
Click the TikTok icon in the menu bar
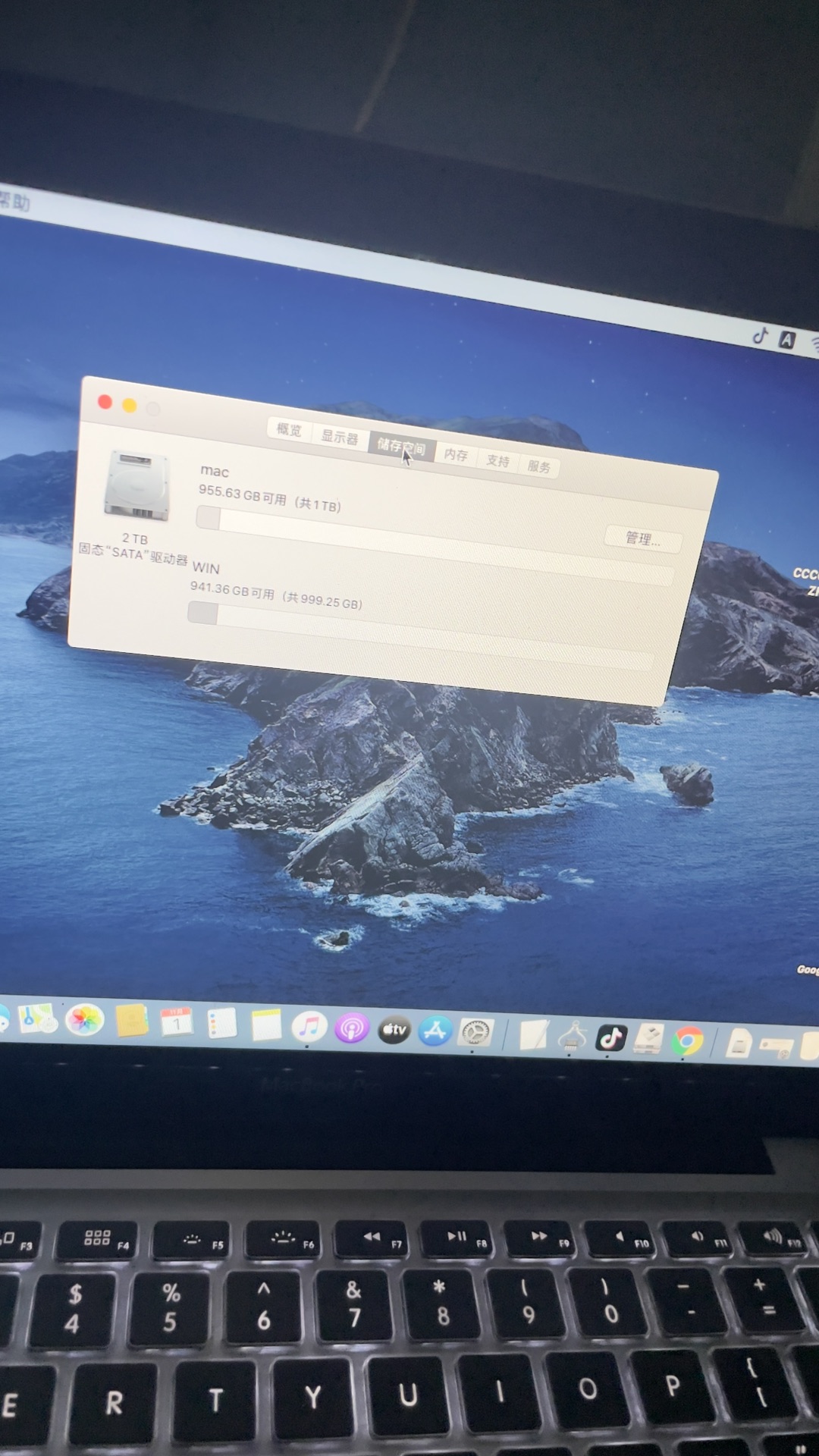760,336
